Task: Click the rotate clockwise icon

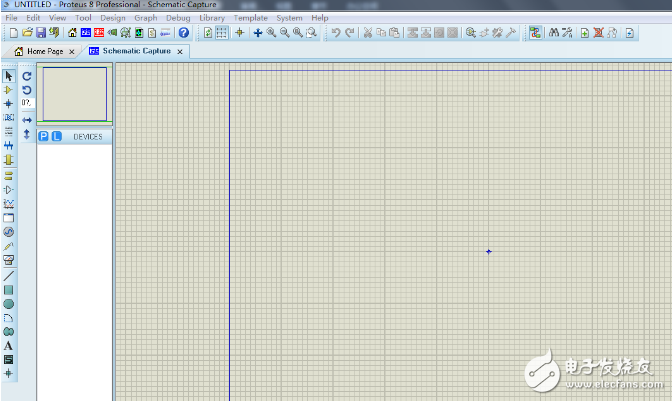Action: point(27,76)
